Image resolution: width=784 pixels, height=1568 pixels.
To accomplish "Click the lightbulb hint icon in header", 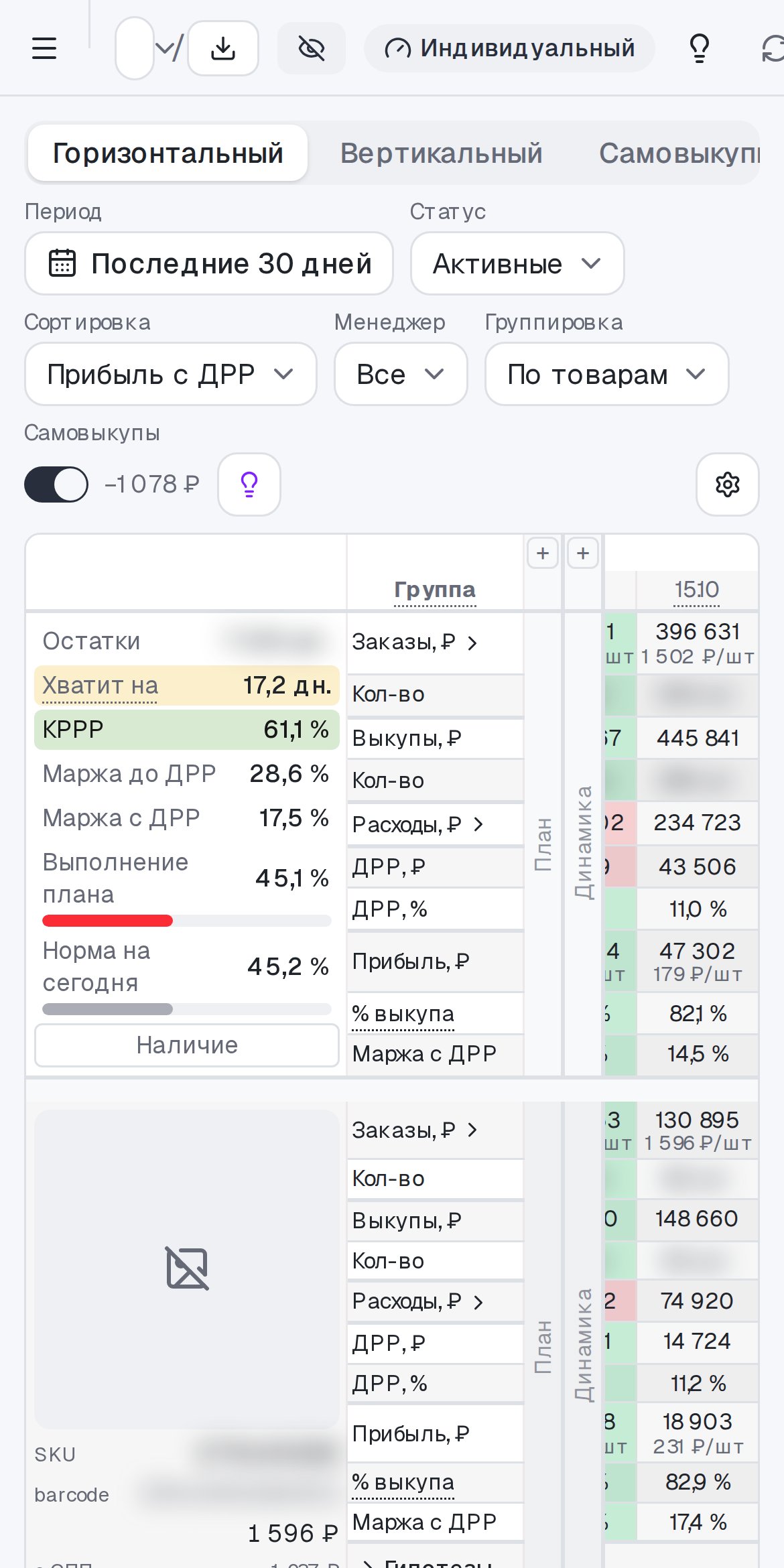I will point(700,48).
